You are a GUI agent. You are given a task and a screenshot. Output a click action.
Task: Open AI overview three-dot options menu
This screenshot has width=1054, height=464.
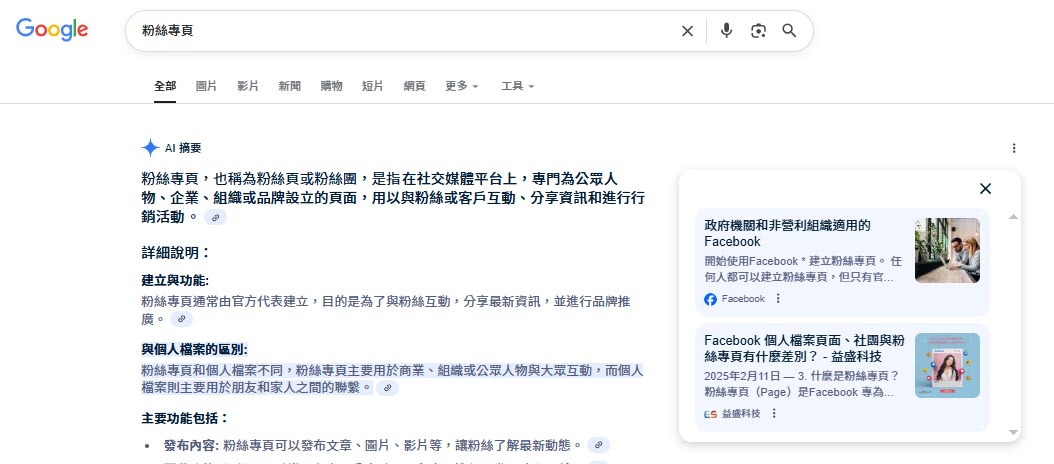pyautogui.click(x=1014, y=148)
